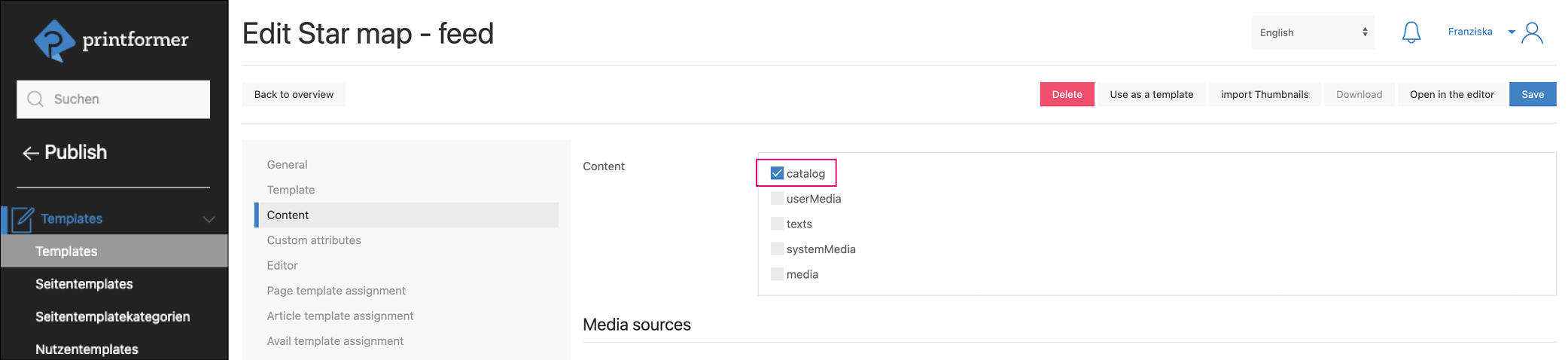Open the English language dropdown
The height and width of the screenshot is (360, 1568).
click(x=1312, y=32)
